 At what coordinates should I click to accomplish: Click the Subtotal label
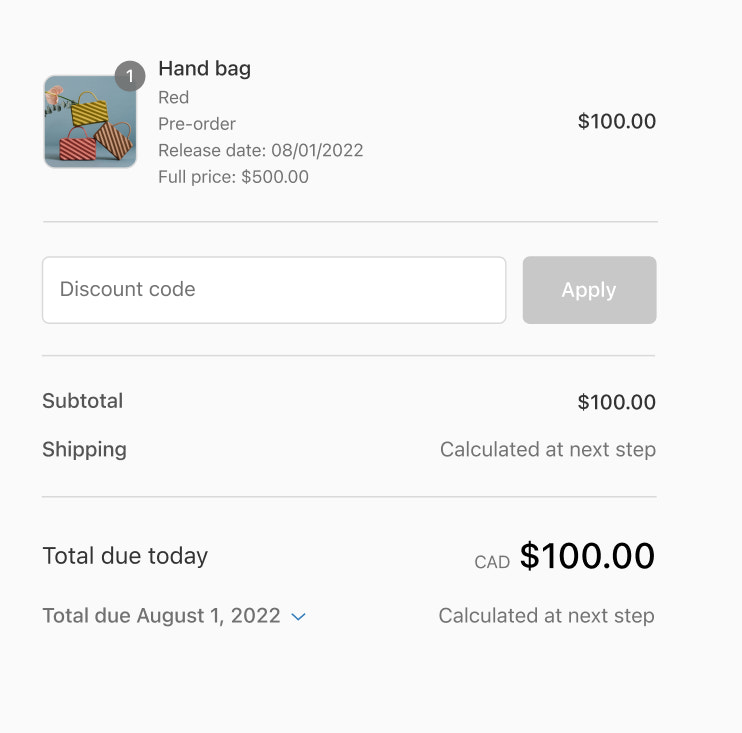click(82, 401)
